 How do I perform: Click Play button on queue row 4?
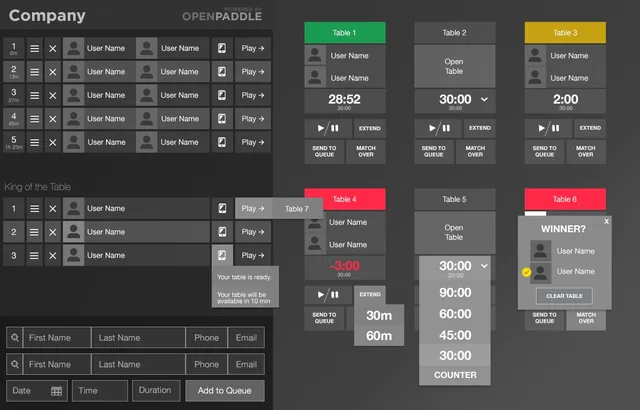(253, 119)
